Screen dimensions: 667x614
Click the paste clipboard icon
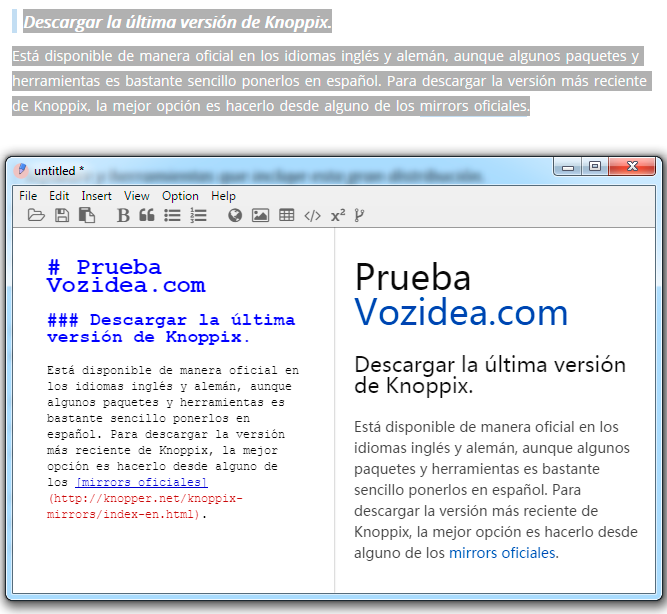pos(87,215)
